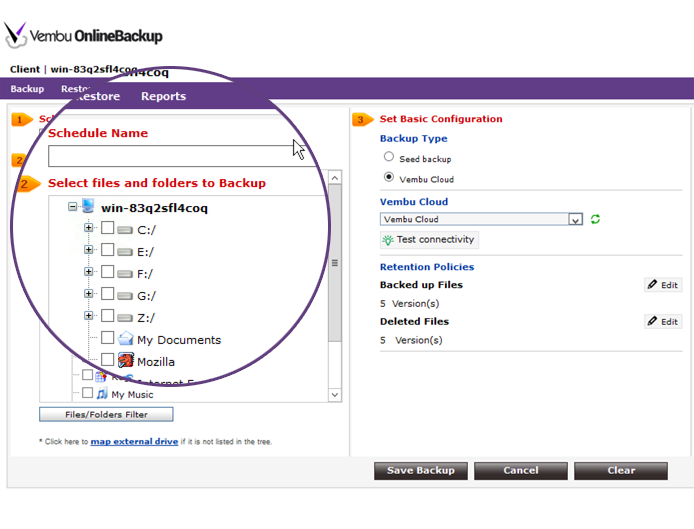The width and height of the screenshot is (694, 529).
Task: Expand the F:/ drive node
Action: point(89,271)
